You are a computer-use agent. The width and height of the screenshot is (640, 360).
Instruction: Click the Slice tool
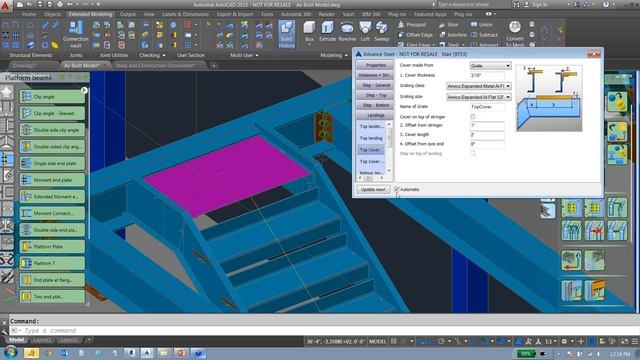pyautogui.click(x=448, y=25)
